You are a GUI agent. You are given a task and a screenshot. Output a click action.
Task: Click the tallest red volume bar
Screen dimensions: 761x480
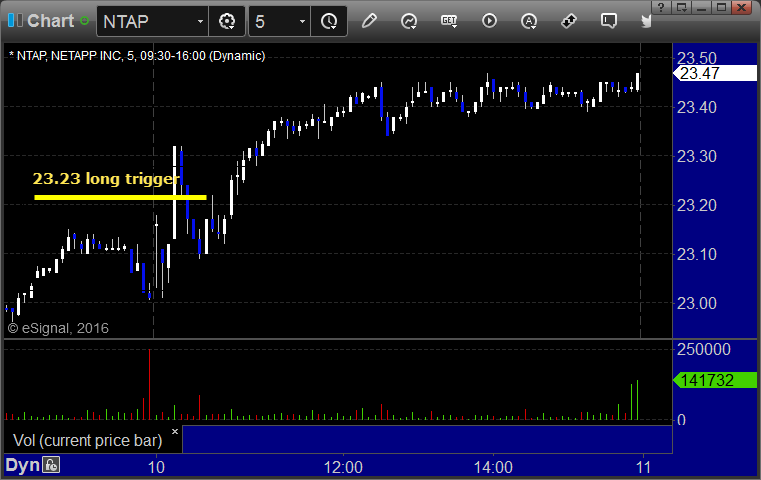pyautogui.click(x=149, y=384)
